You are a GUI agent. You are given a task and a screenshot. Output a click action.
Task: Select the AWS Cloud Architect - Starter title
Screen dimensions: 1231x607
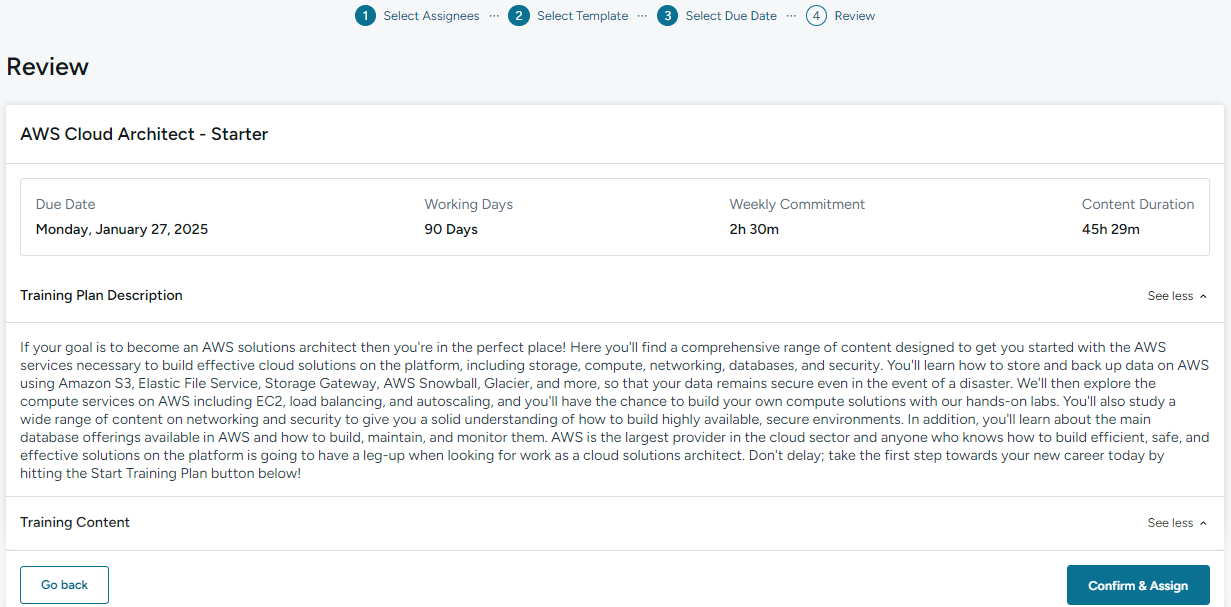click(x=144, y=134)
